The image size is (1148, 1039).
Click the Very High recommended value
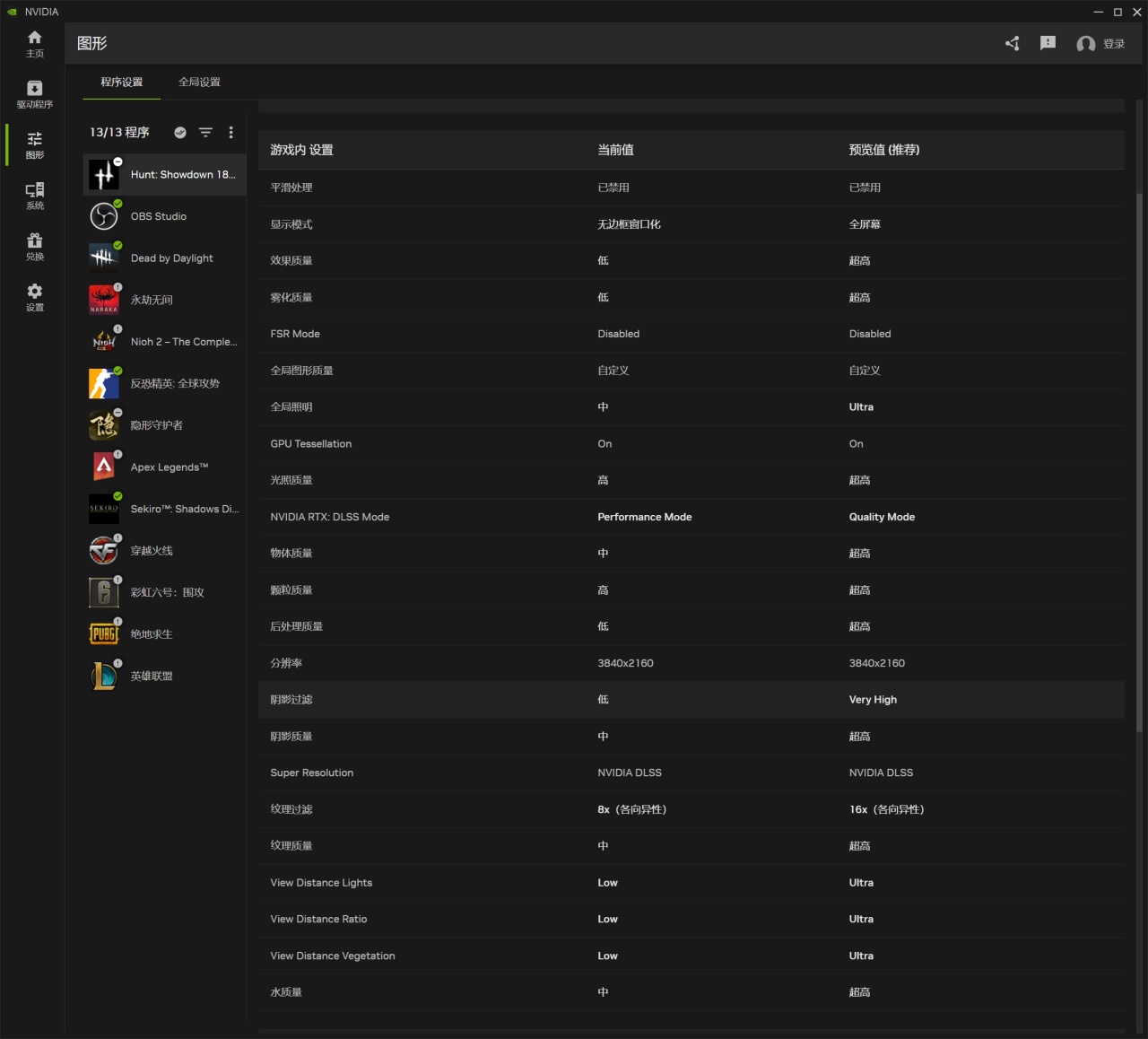pyautogui.click(x=873, y=700)
